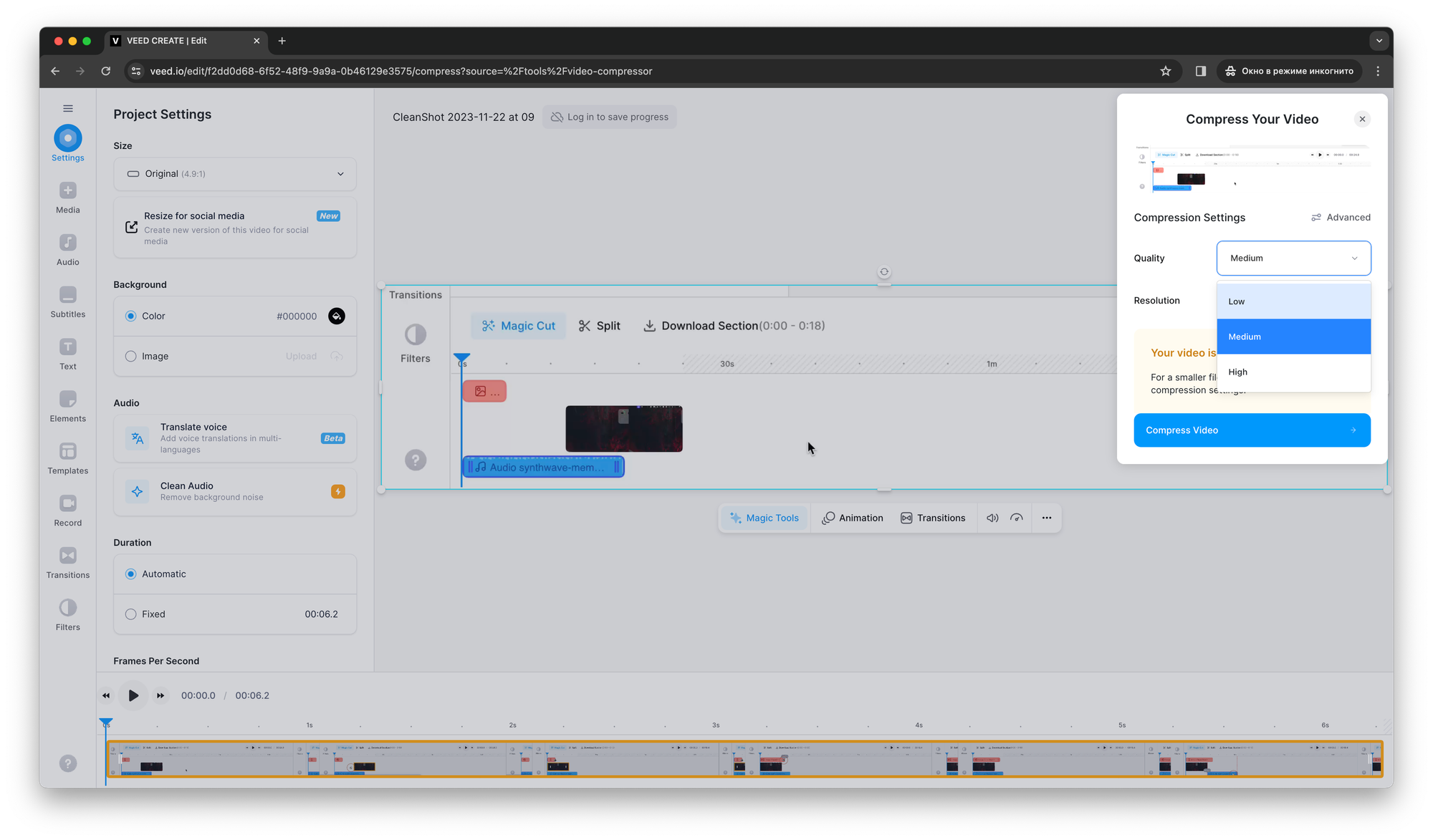Click the speed icon in the floating toolbar

point(1016,518)
